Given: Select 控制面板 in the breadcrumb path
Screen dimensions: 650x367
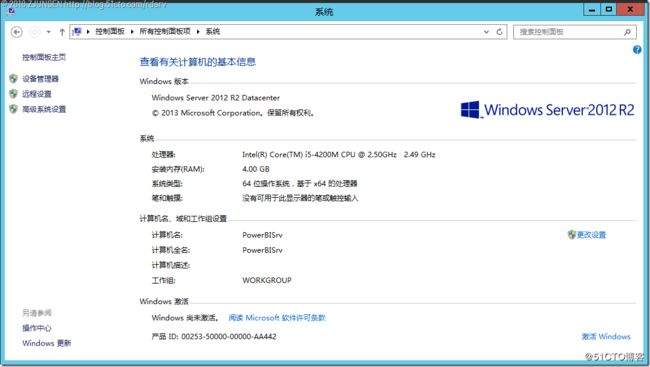Looking at the screenshot, I should [x=110, y=32].
